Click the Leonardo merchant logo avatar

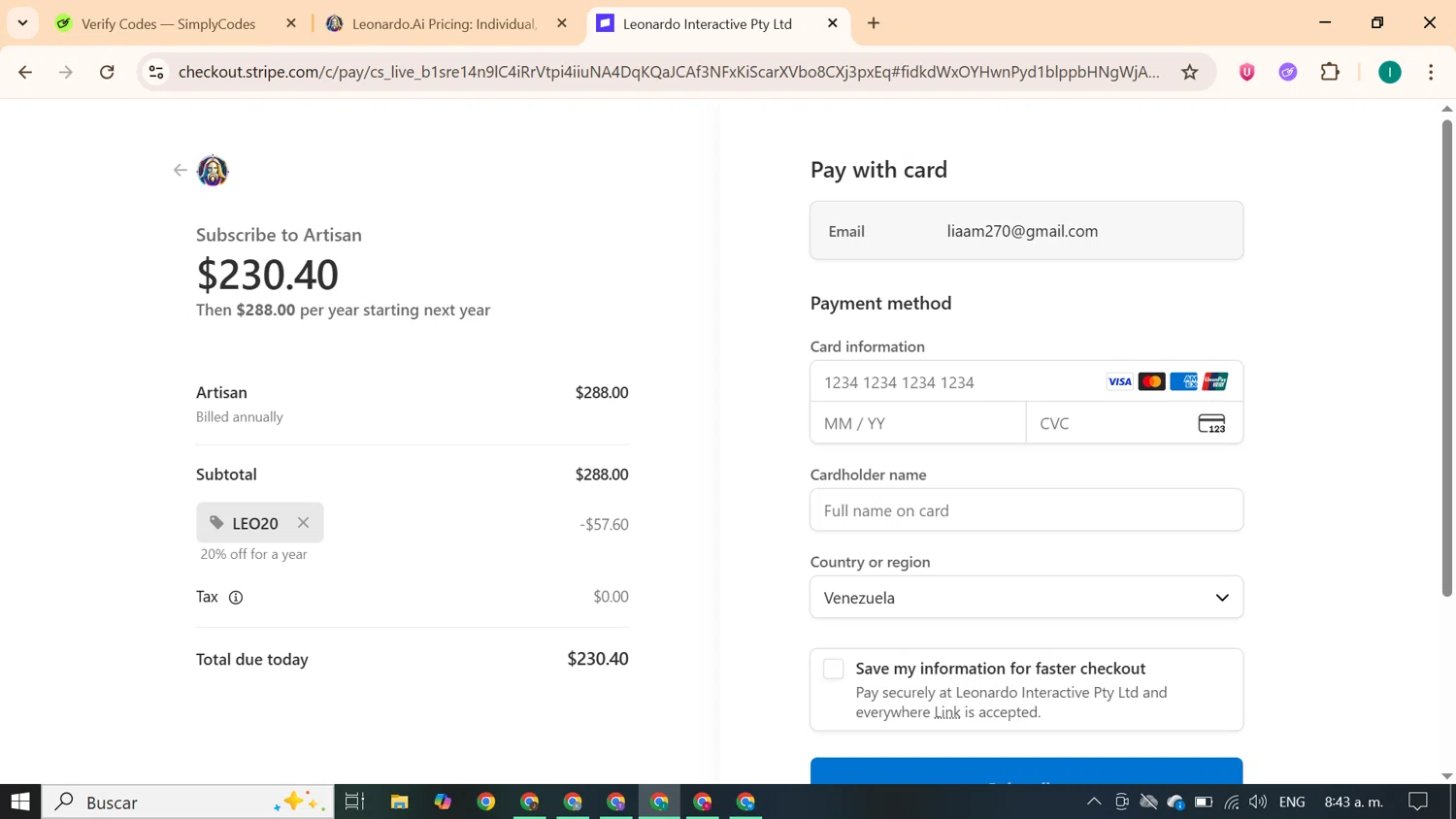[213, 171]
